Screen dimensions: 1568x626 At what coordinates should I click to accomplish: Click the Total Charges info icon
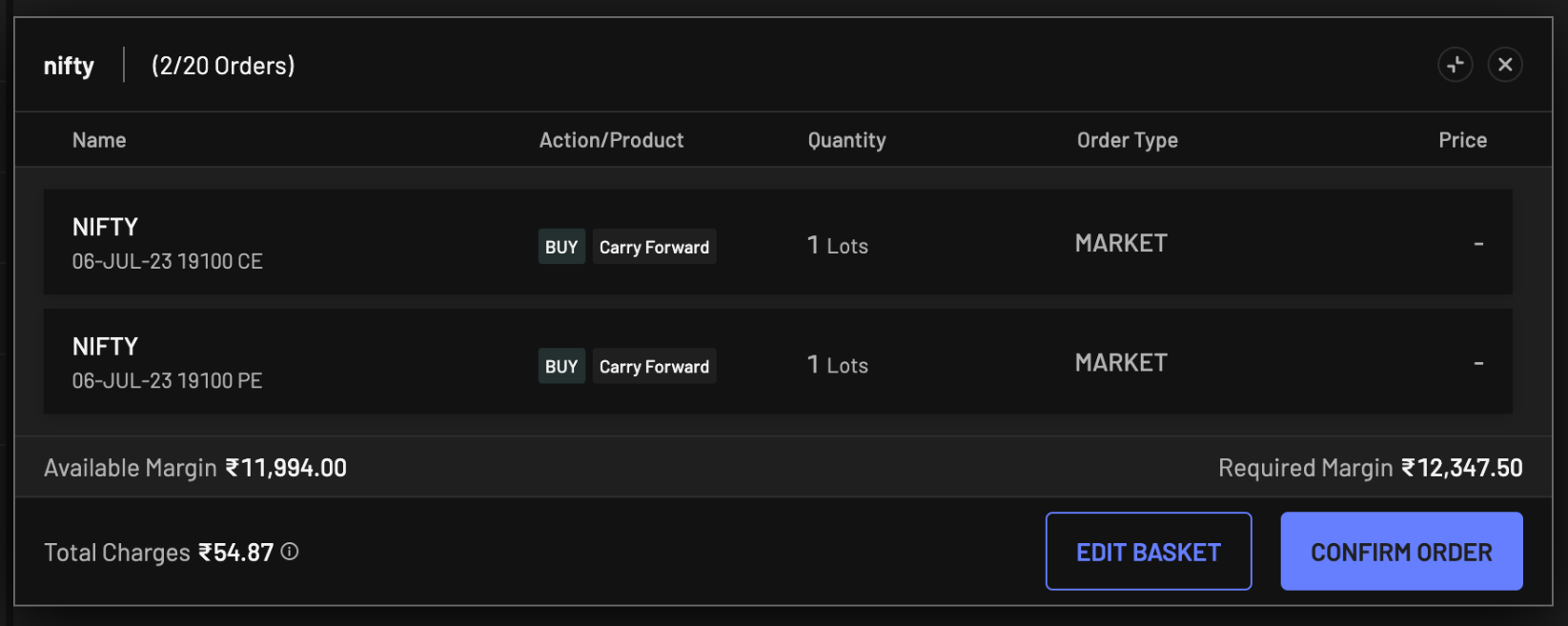click(290, 552)
